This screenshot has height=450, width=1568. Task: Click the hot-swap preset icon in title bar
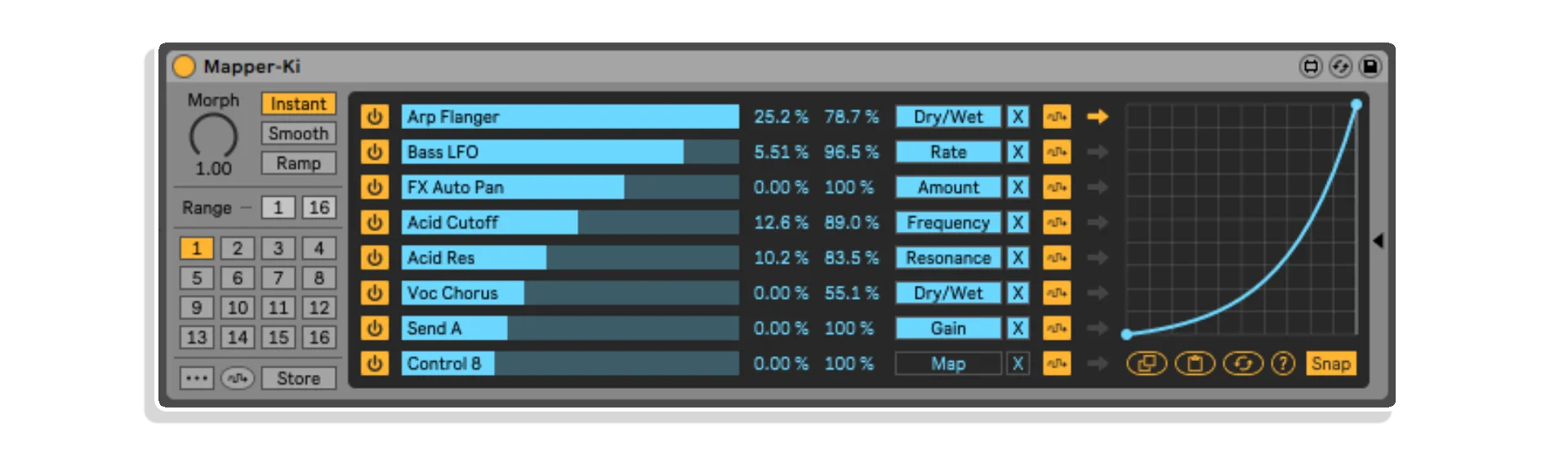click(x=1341, y=66)
